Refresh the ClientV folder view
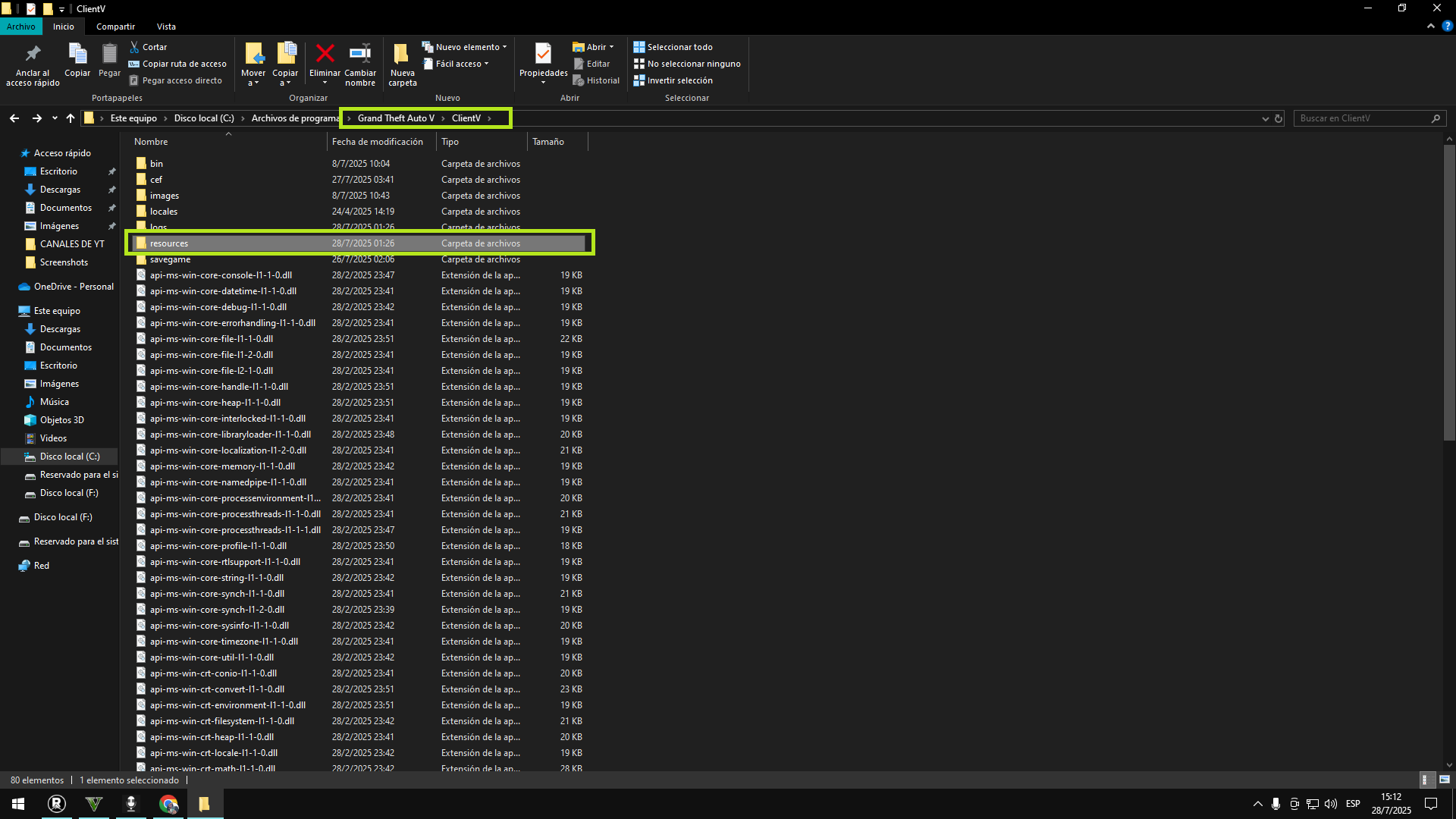The height and width of the screenshot is (819, 1456). coord(1279,118)
